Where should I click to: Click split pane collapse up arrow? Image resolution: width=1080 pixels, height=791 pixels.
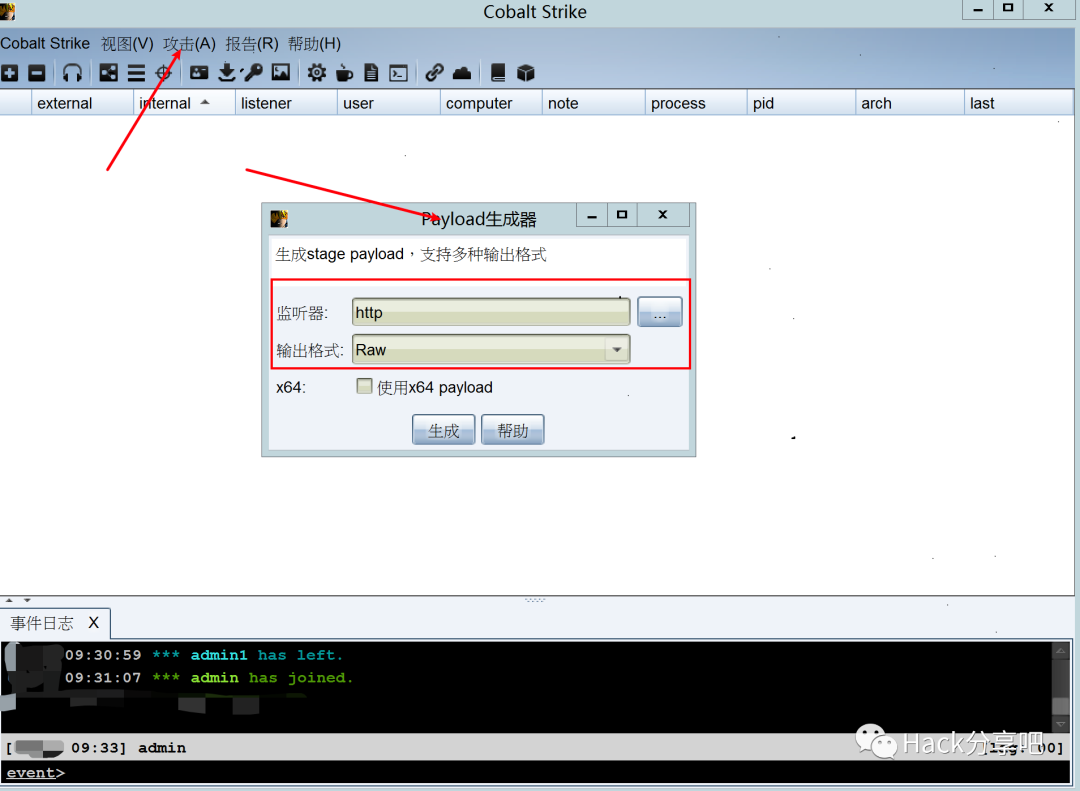coord(9,600)
